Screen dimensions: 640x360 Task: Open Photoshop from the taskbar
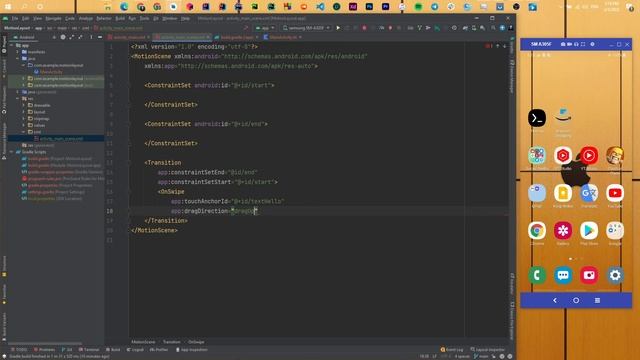(369, 7)
